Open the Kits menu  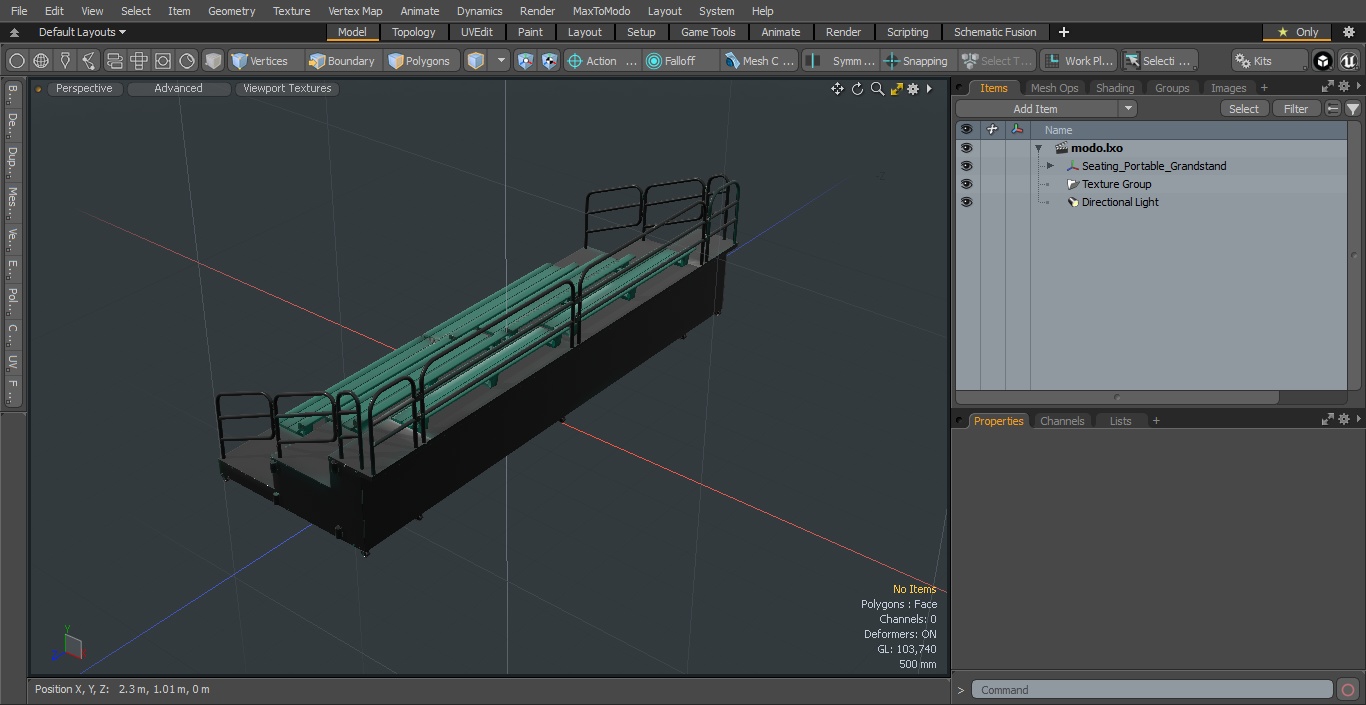1268,61
